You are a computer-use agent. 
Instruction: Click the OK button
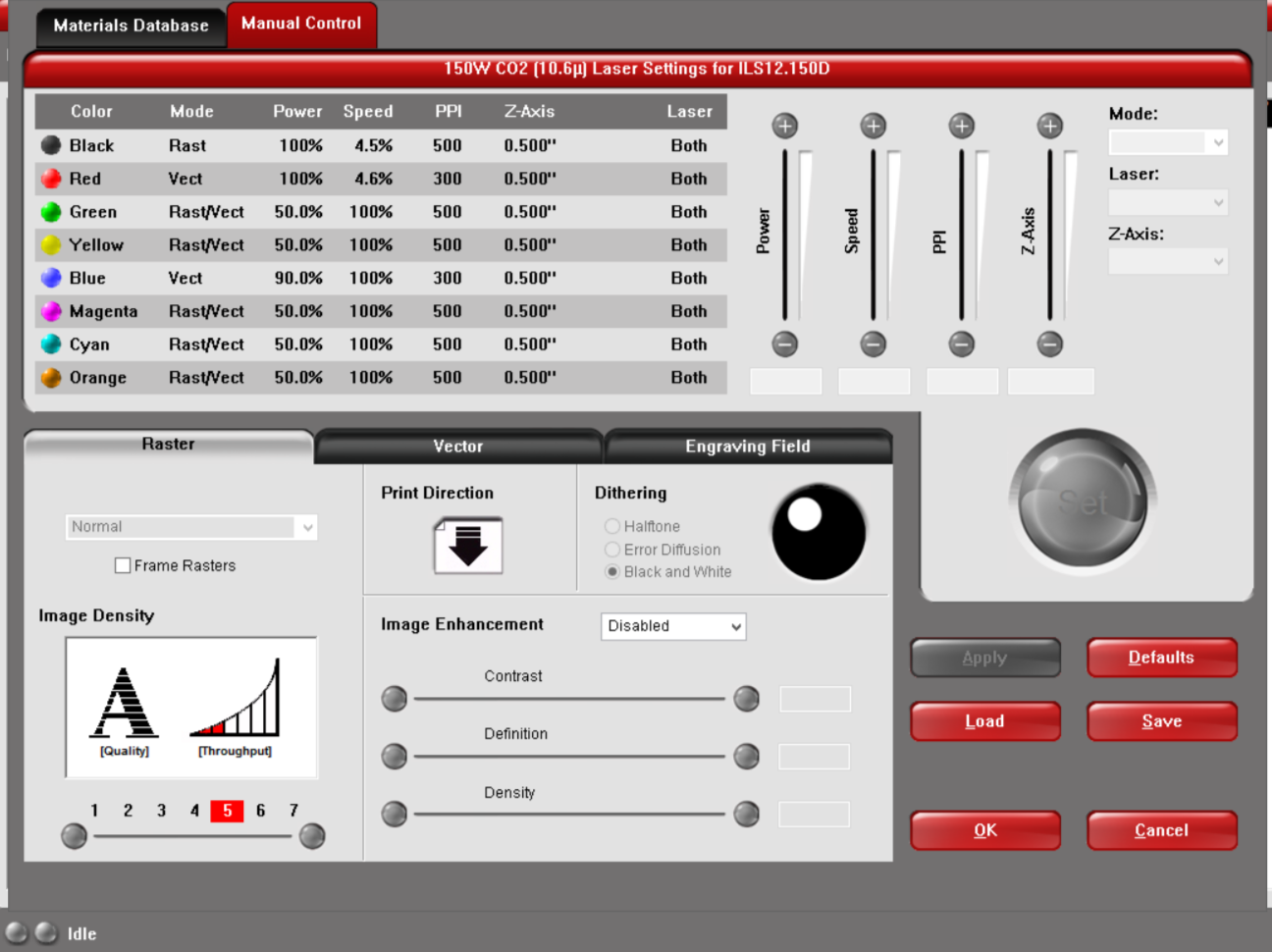(985, 830)
